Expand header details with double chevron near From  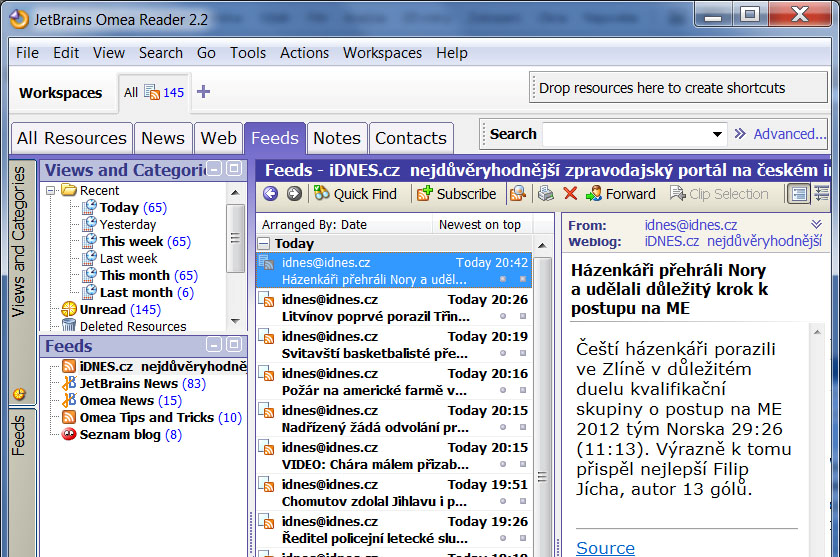pyautogui.click(x=816, y=224)
